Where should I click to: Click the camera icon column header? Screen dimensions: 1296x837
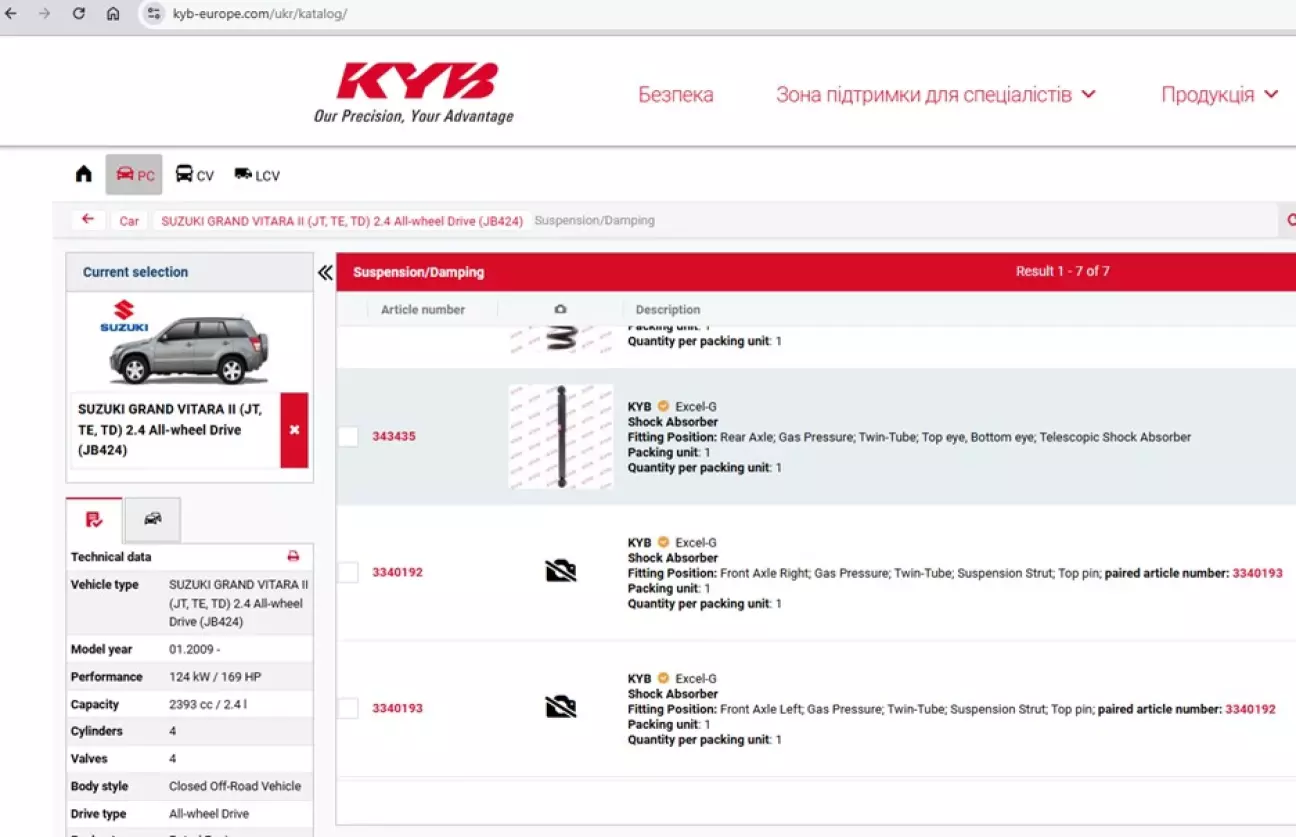560,310
